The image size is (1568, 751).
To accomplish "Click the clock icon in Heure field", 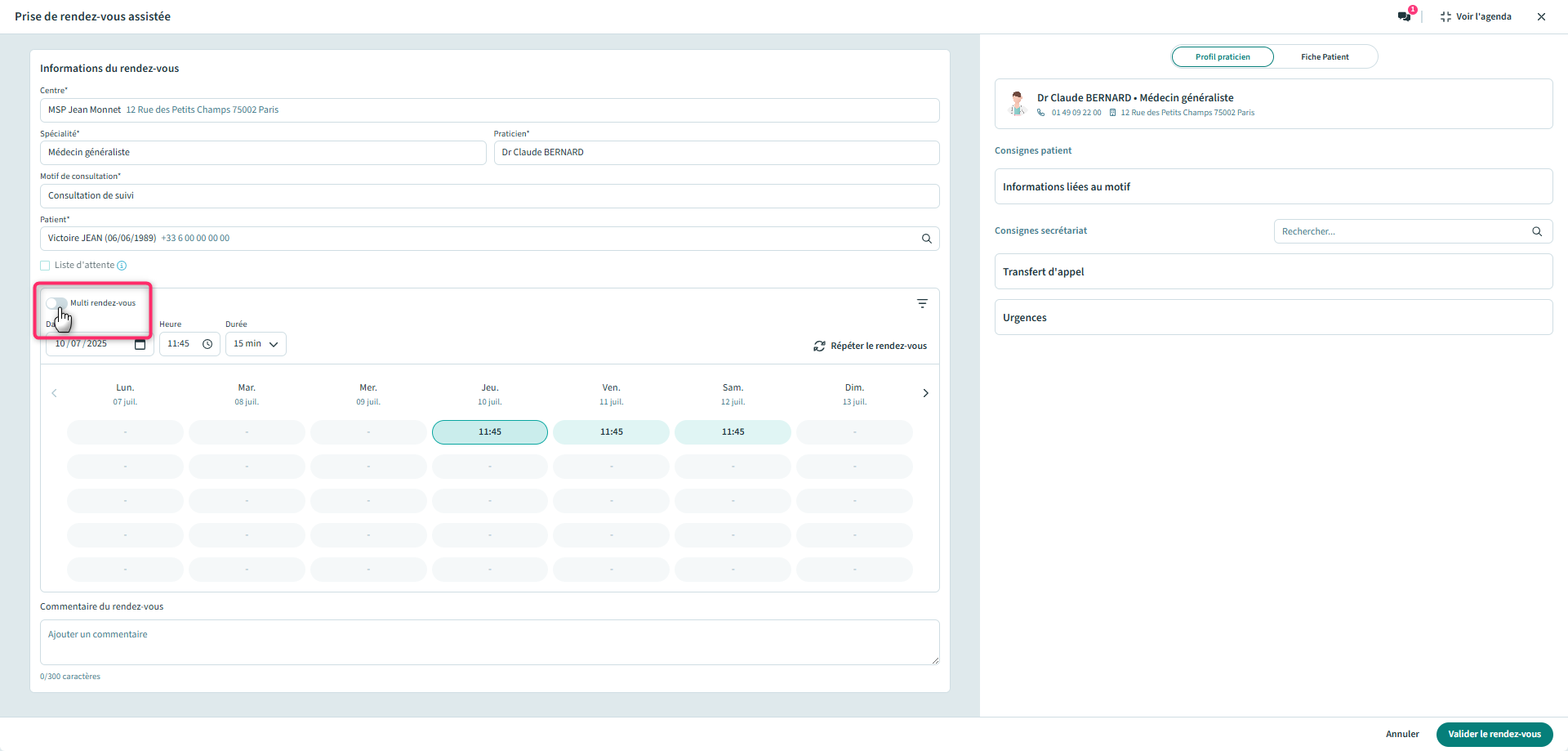I will click(x=207, y=344).
